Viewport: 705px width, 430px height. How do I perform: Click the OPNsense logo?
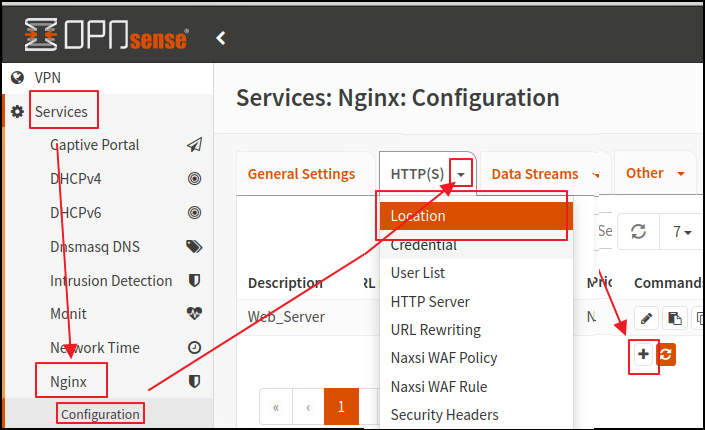pyautogui.click(x=106, y=34)
